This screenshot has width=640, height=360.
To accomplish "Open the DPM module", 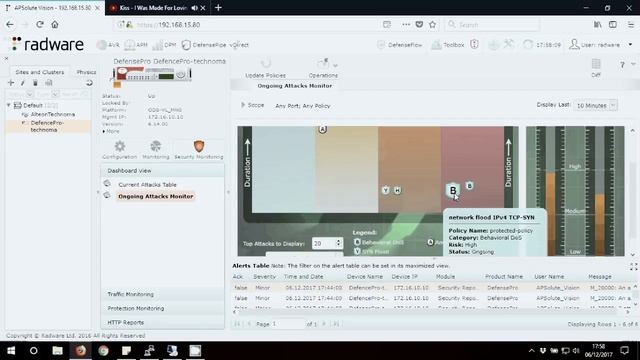I will click(164, 45).
